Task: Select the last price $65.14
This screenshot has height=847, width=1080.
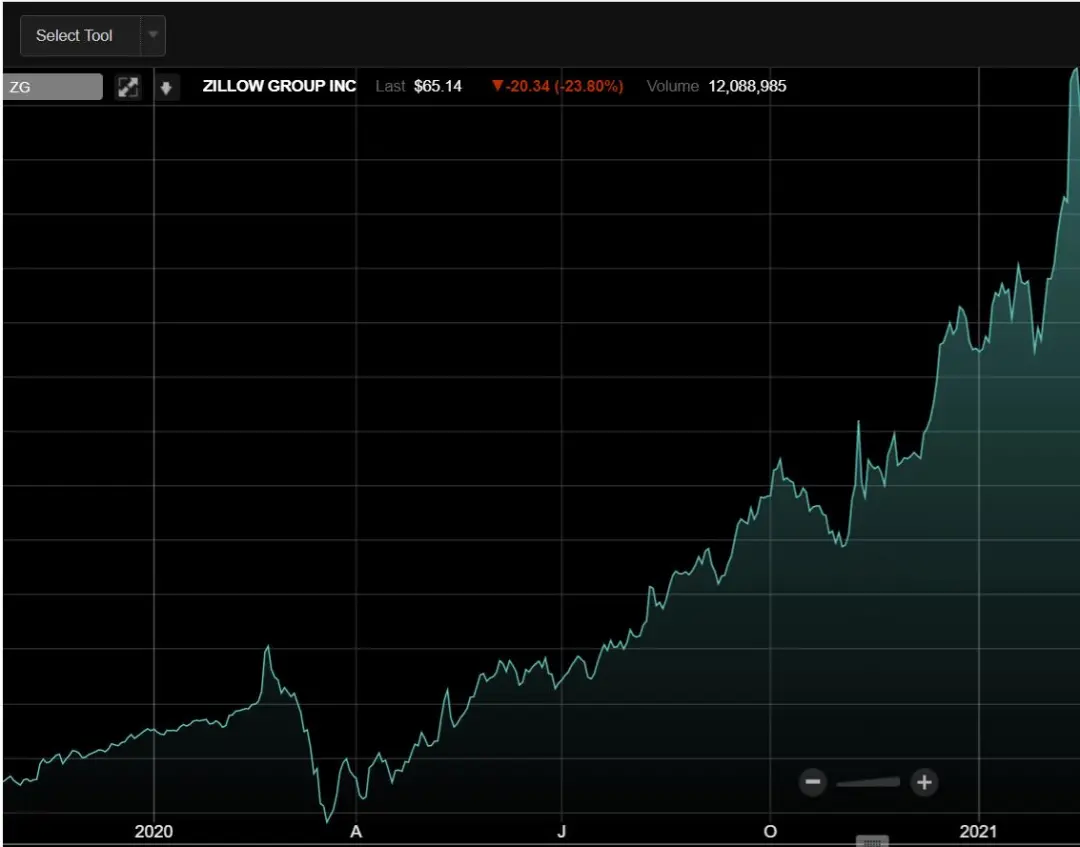Action: pyautogui.click(x=438, y=86)
